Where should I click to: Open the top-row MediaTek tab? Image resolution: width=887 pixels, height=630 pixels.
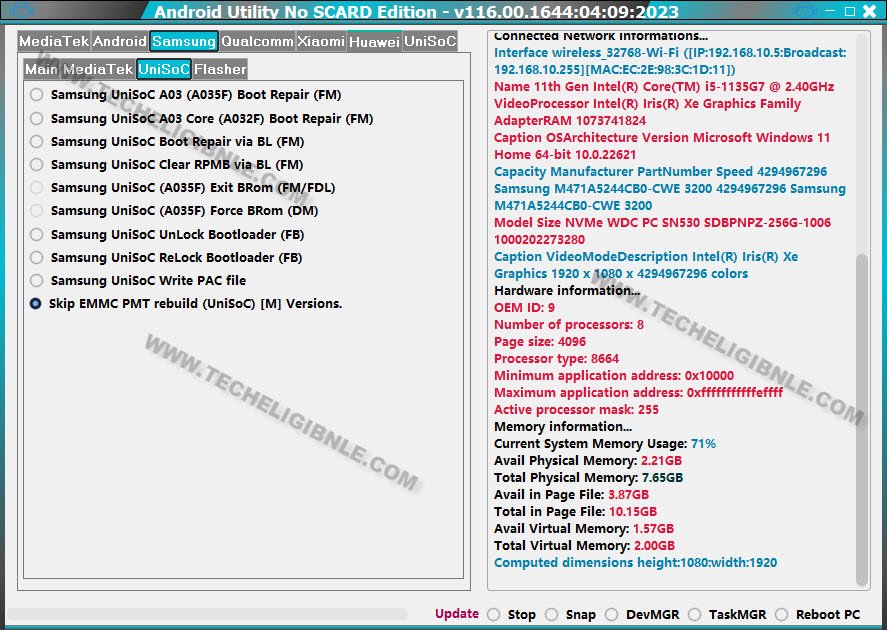tap(54, 41)
